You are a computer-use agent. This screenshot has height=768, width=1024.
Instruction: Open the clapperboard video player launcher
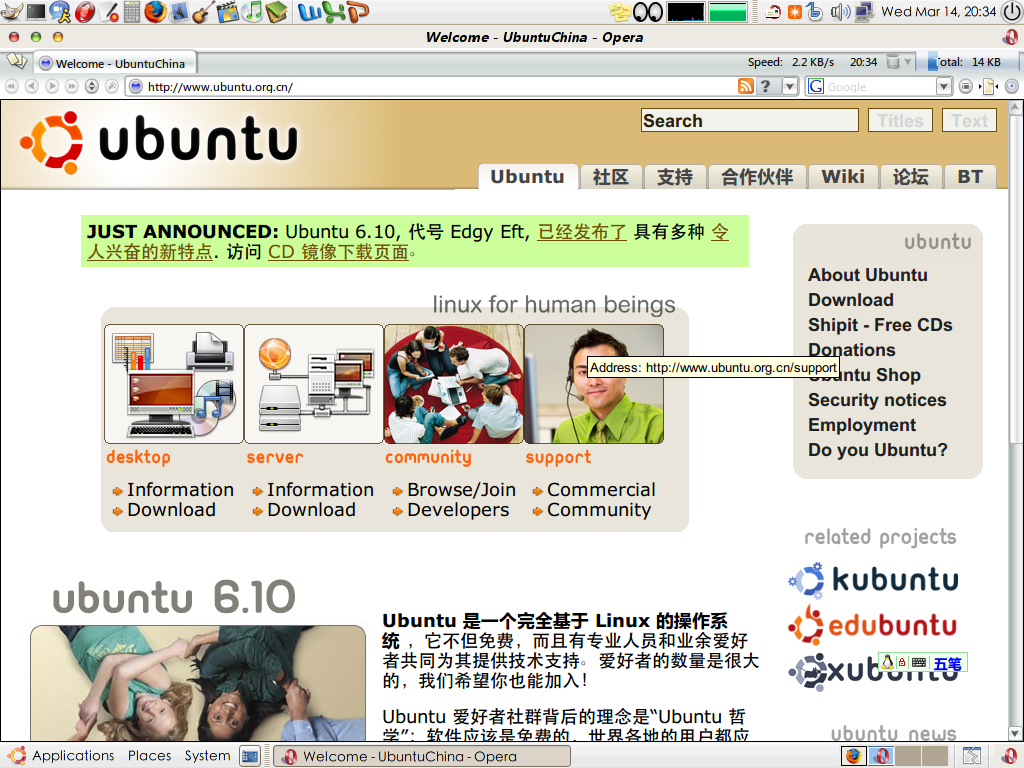click(x=227, y=11)
